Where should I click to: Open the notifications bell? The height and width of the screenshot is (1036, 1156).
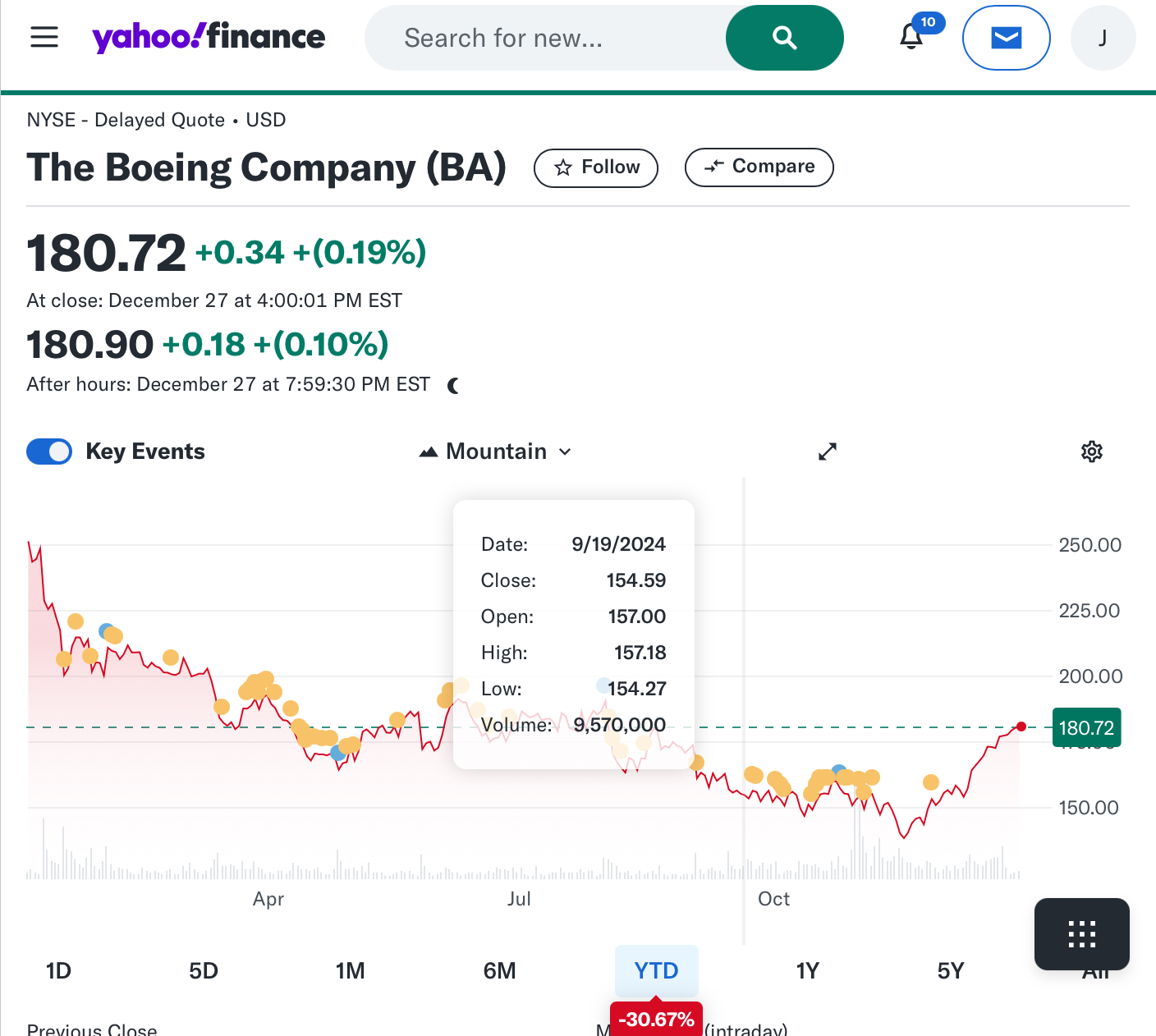[x=911, y=37]
